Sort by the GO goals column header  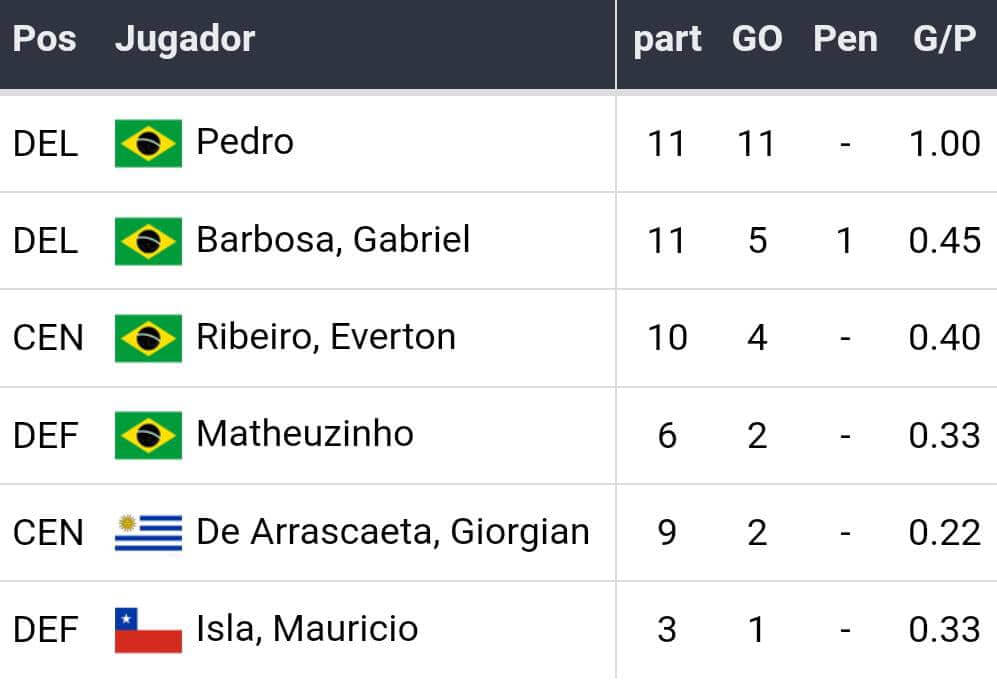tap(757, 40)
